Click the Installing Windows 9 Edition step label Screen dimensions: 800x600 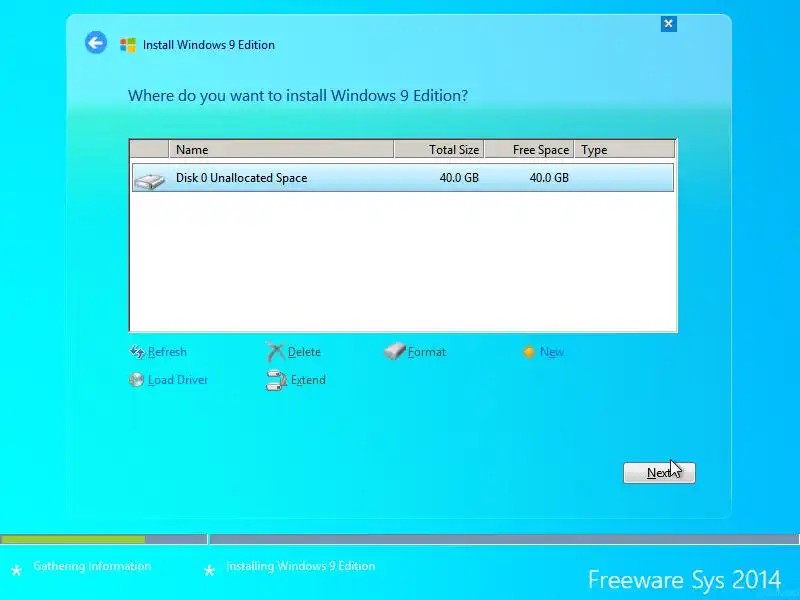[301, 566]
